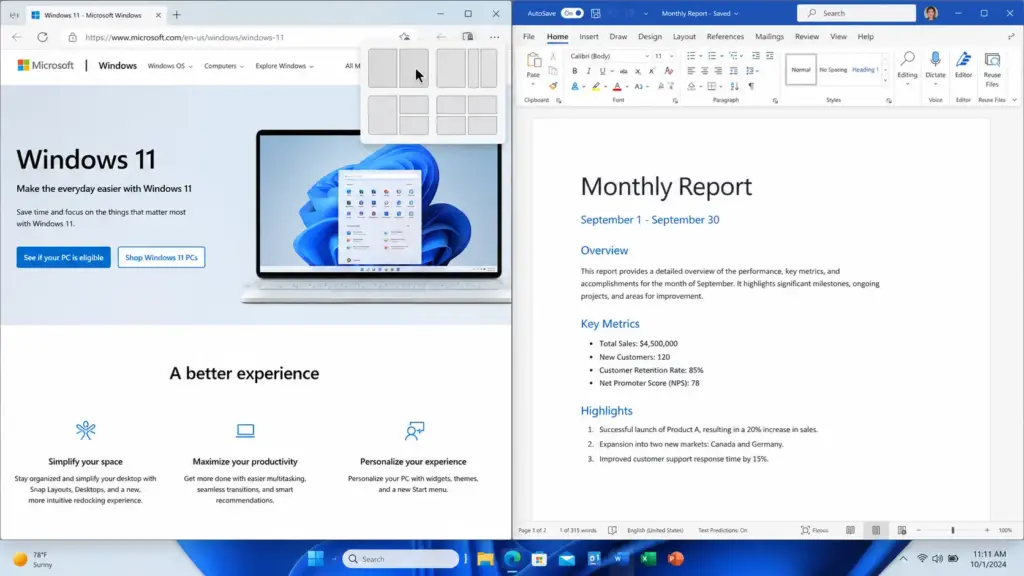Image resolution: width=1024 pixels, height=576 pixels.
Task: Expand the bullets list dropdown arrow
Action: point(700,56)
